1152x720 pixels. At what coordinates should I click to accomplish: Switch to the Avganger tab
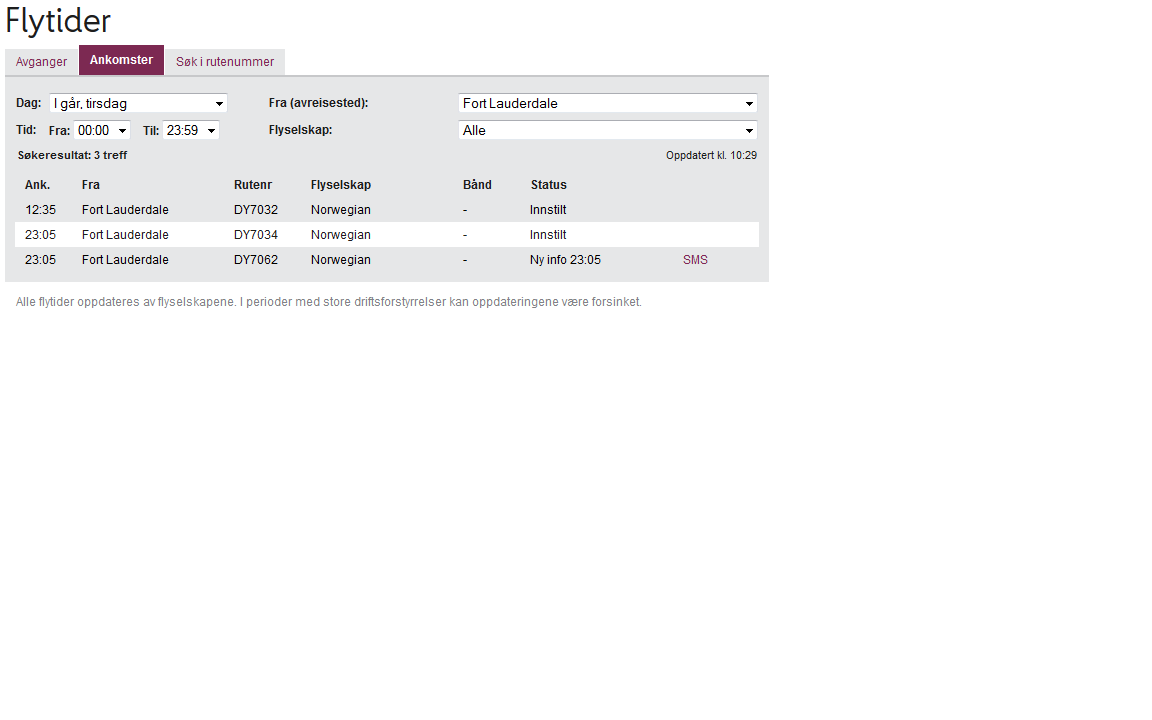pyautogui.click(x=41, y=62)
